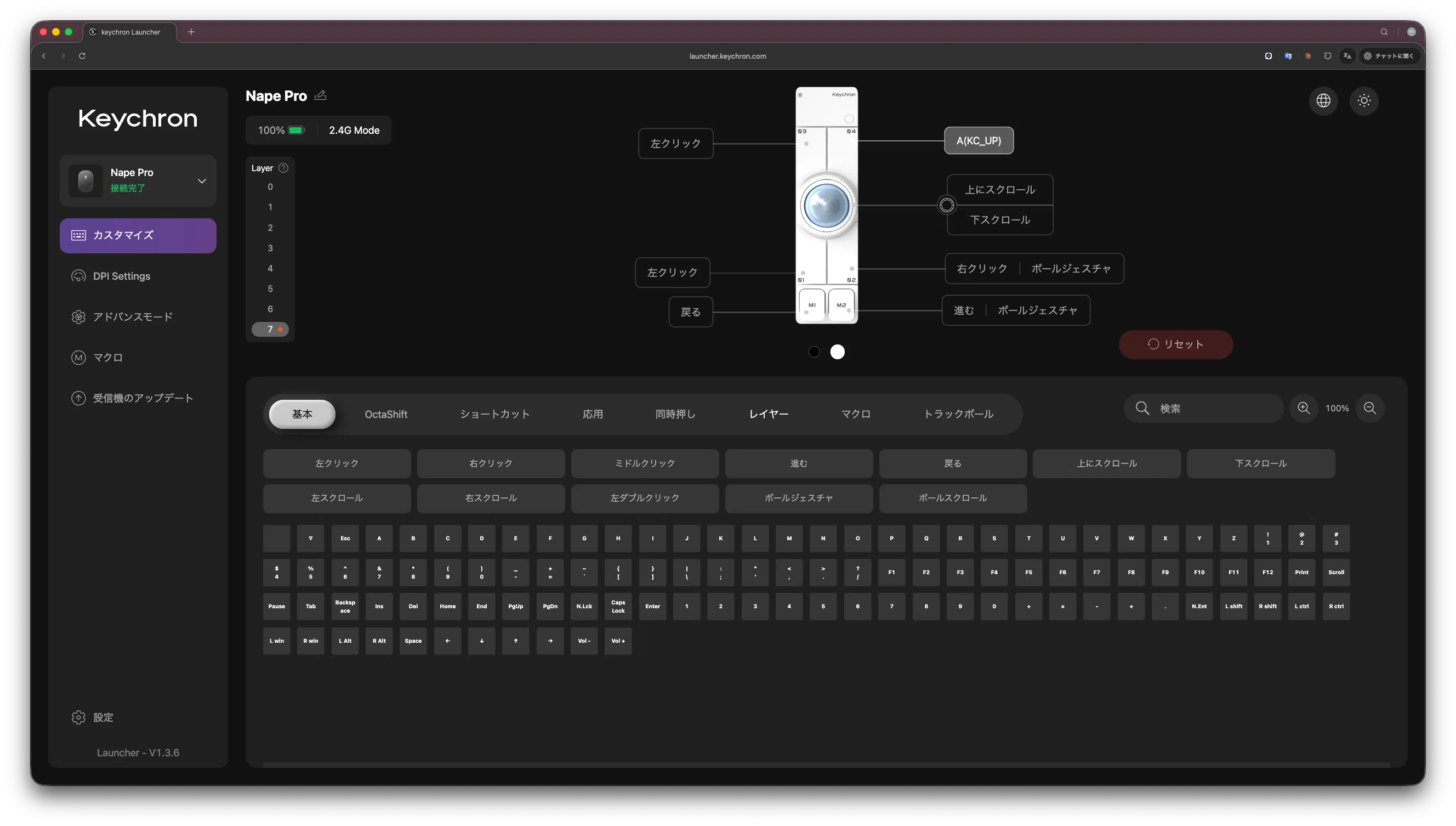Pick the Caps Lock key

tap(618, 607)
